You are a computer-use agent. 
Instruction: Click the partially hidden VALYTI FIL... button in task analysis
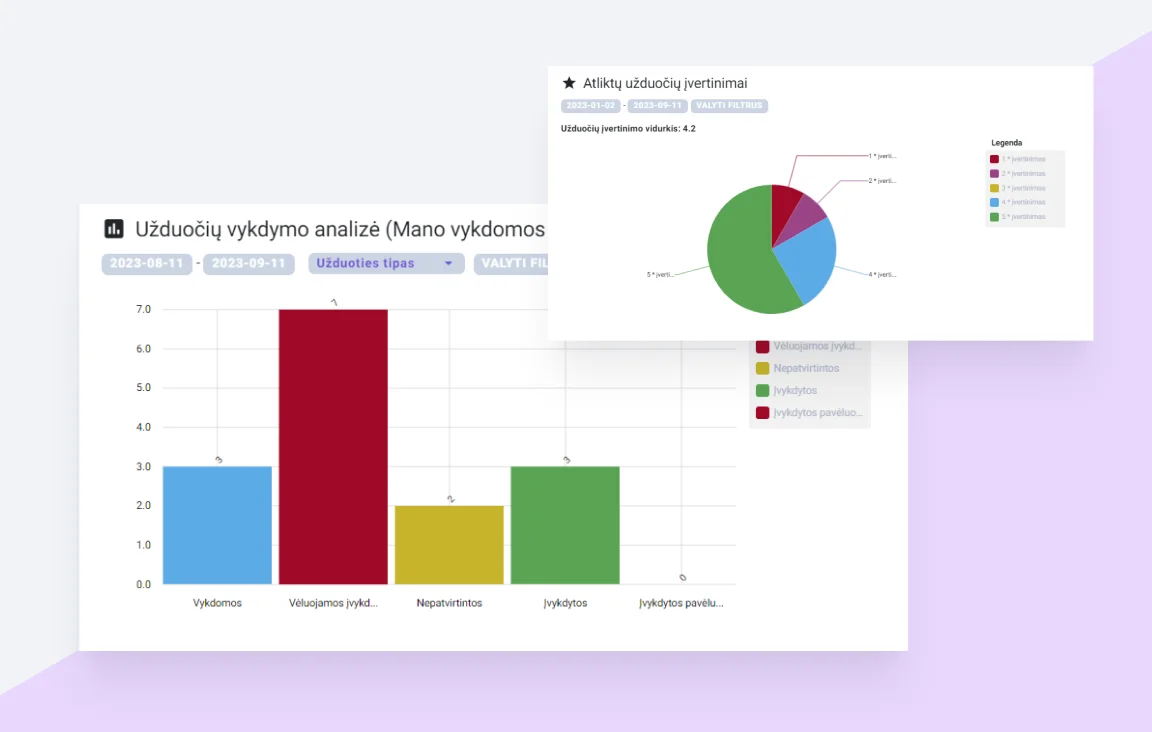point(510,264)
